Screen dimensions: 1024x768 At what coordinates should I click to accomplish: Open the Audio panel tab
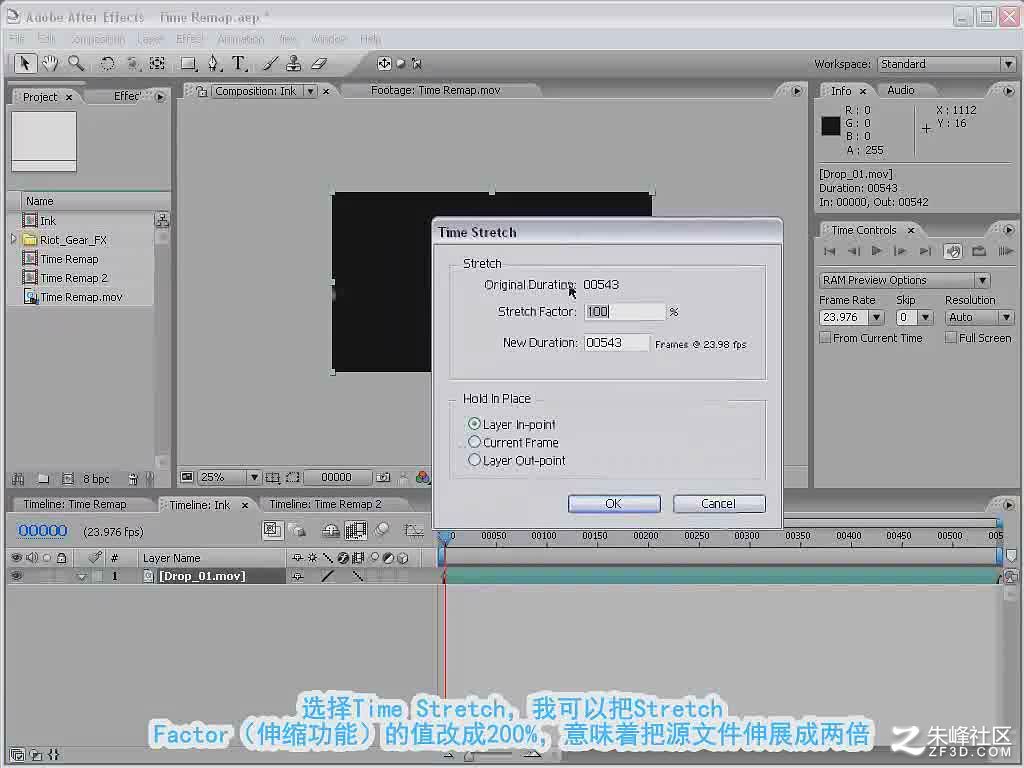pos(901,90)
